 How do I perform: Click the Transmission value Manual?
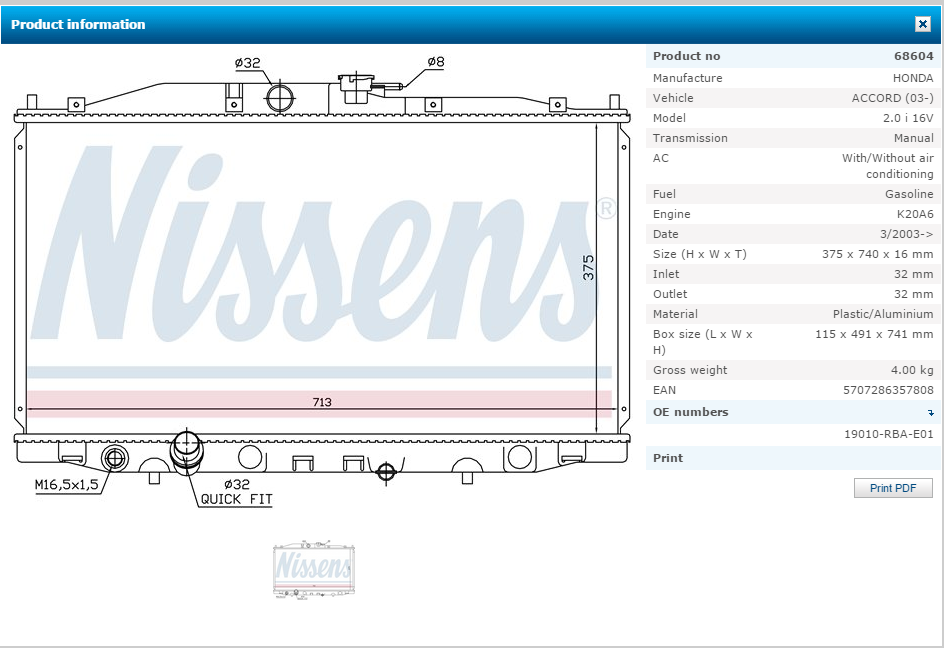point(914,138)
